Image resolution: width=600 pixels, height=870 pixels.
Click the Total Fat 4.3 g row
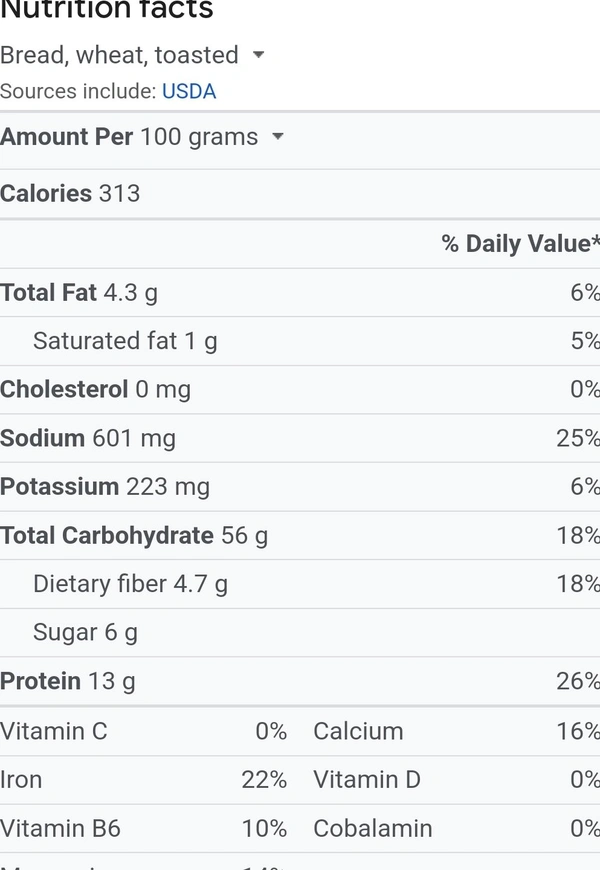click(x=79, y=292)
